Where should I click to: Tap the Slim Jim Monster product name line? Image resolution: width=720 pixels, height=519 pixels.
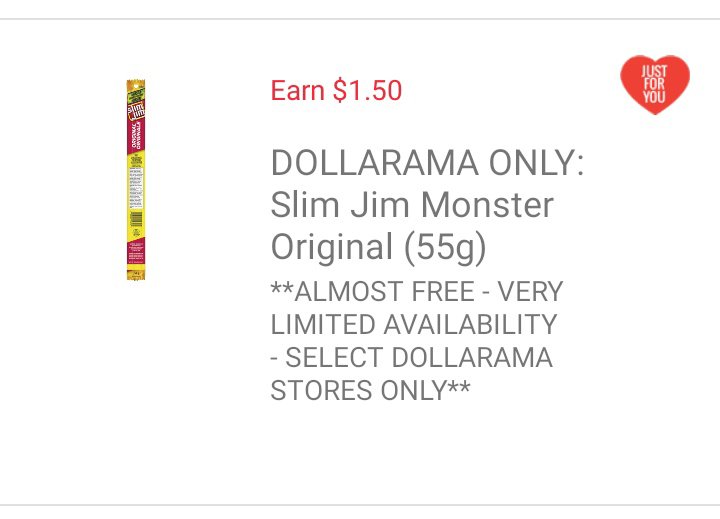[x=412, y=205]
